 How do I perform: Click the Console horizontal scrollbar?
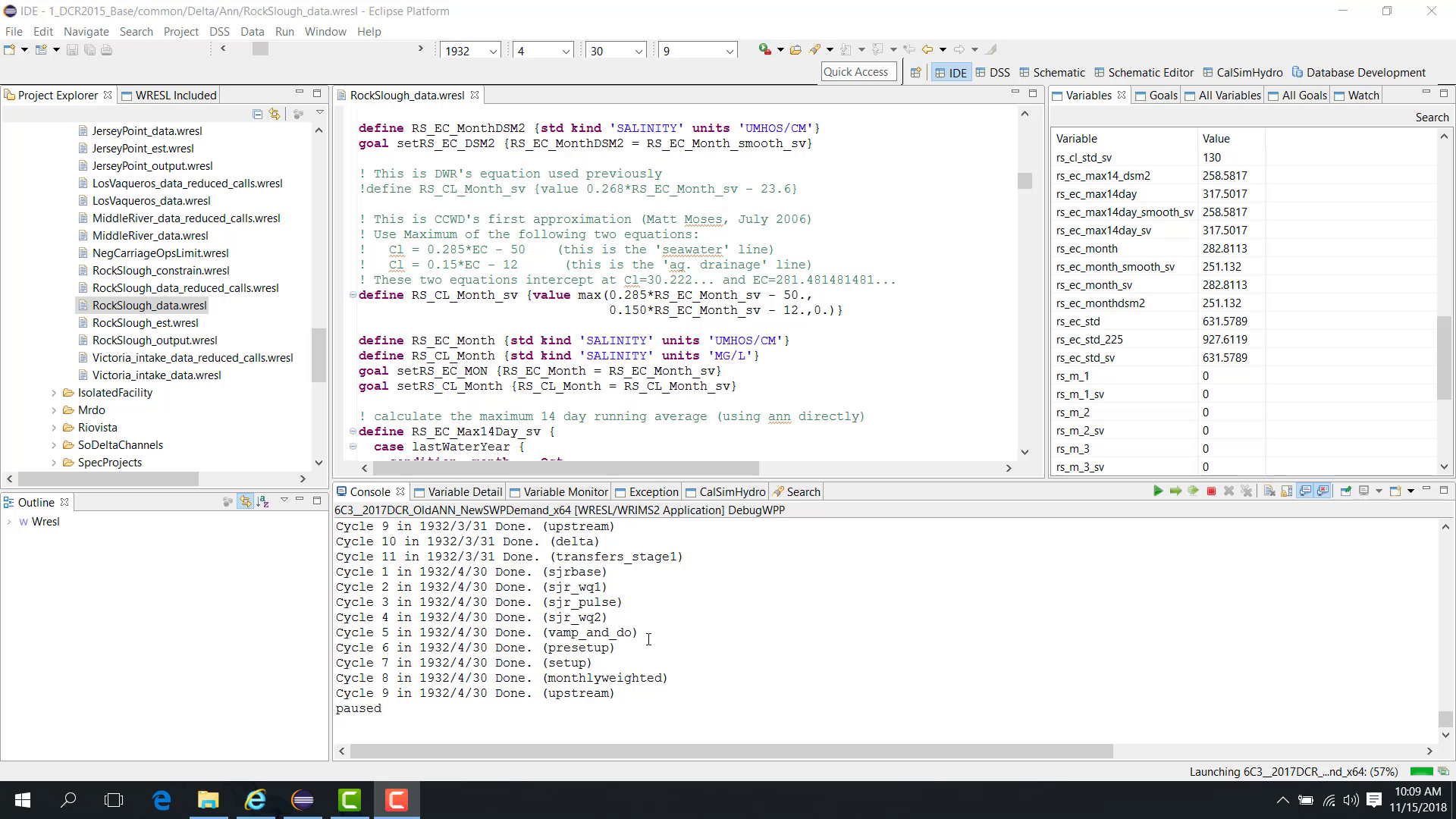(x=731, y=751)
